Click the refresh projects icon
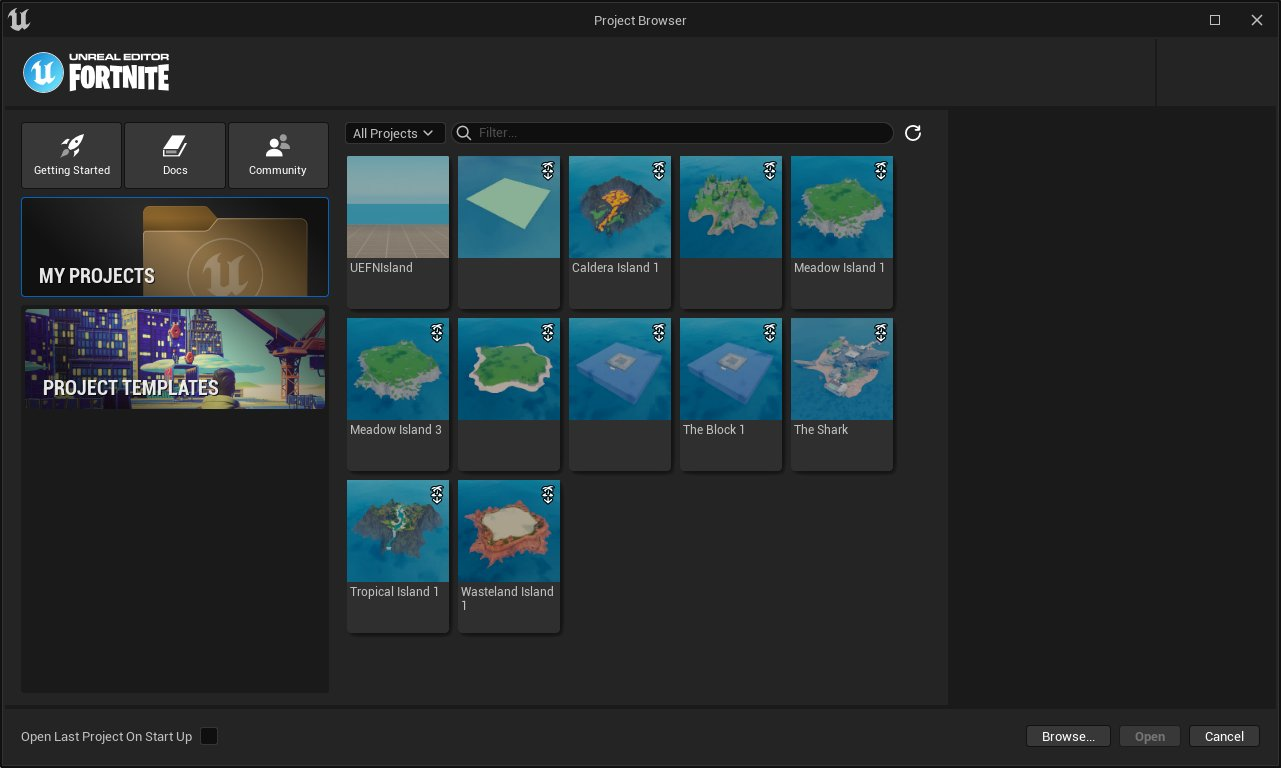Image resolution: width=1281 pixels, height=768 pixels. (x=912, y=133)
